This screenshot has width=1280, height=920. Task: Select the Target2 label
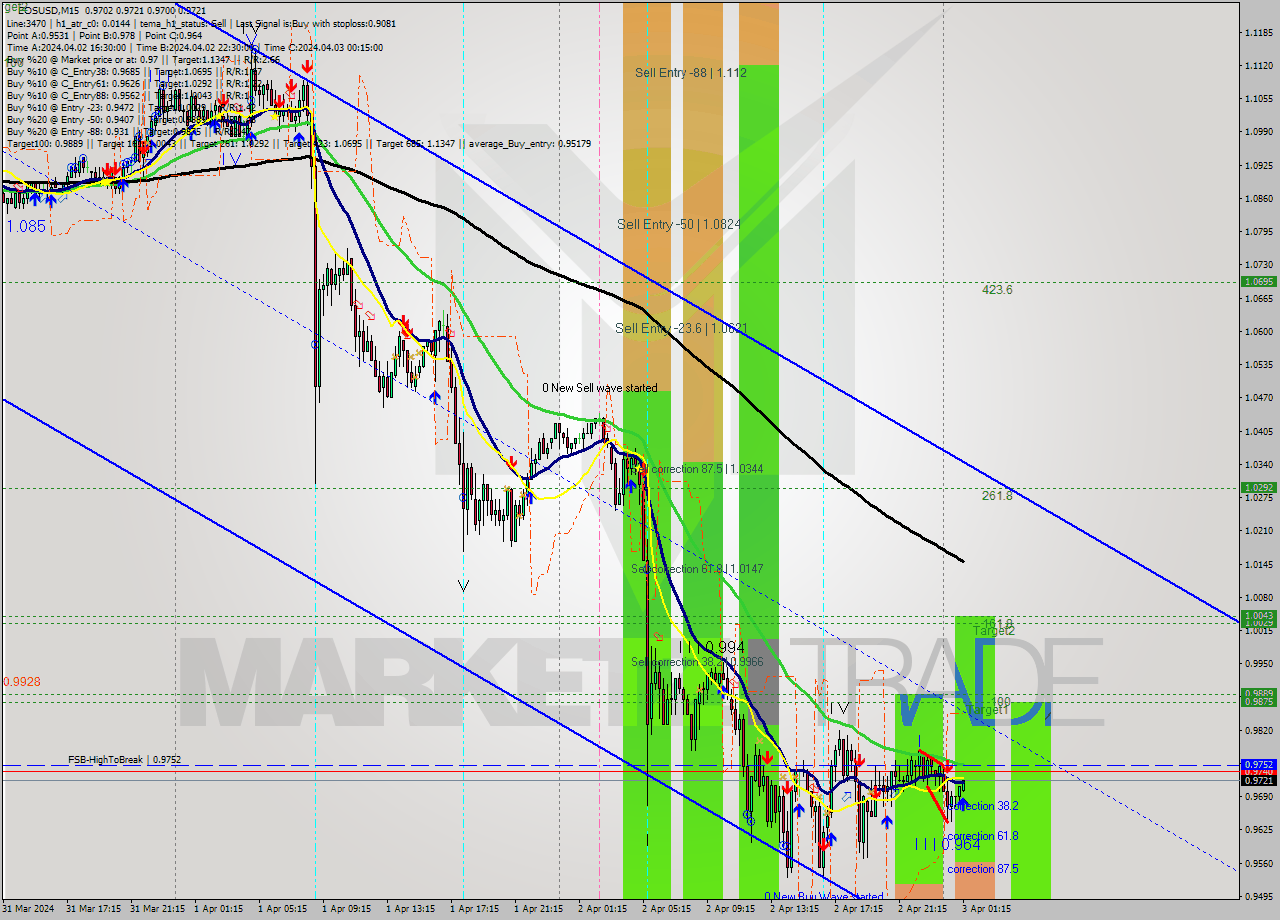pyautogui.click(x=994, y=631)
